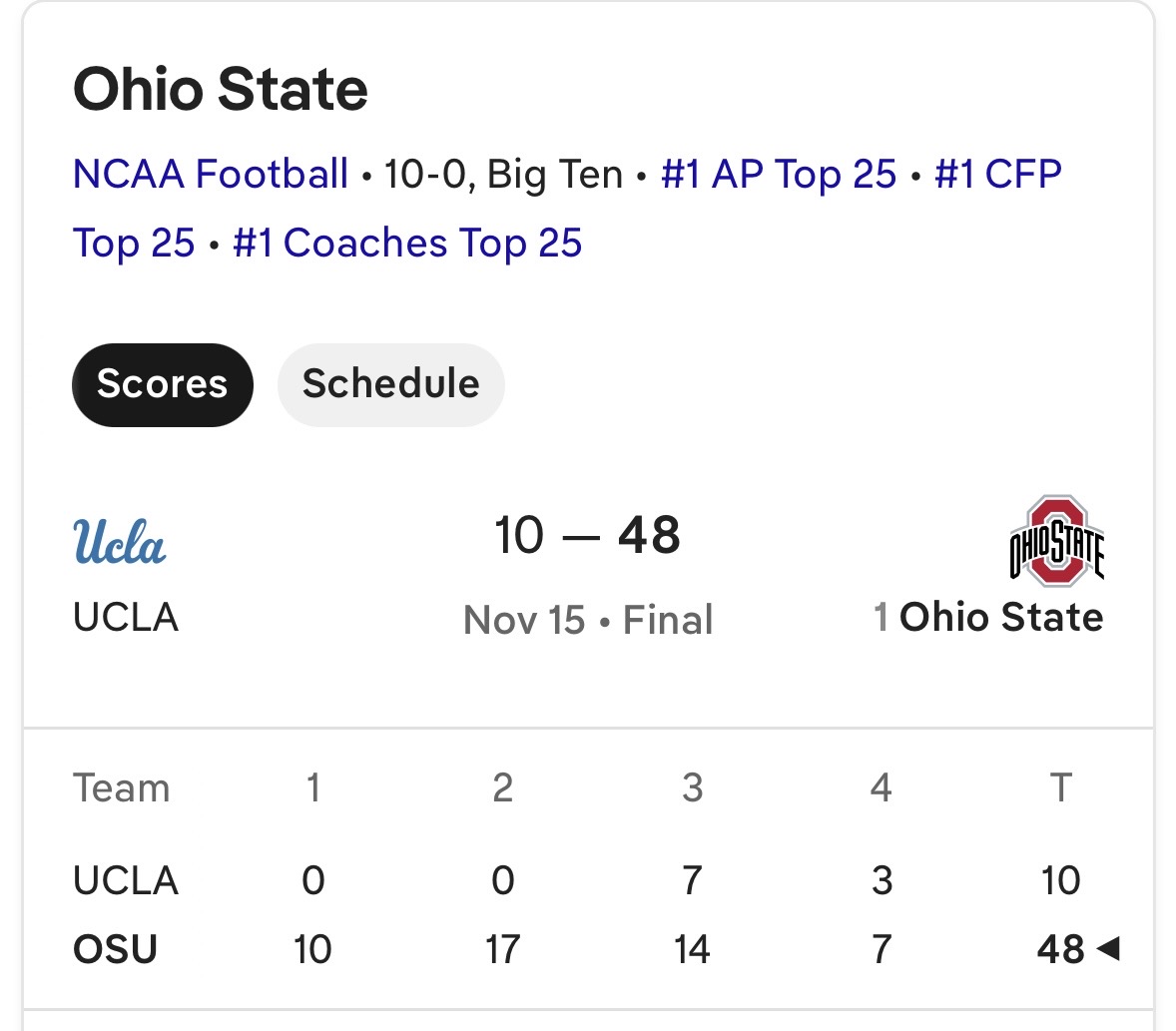The width and height of the screenshot is (1176, 1031).
Task: Click the Nov 15 Final game status
Action: [x=587, y=620]
